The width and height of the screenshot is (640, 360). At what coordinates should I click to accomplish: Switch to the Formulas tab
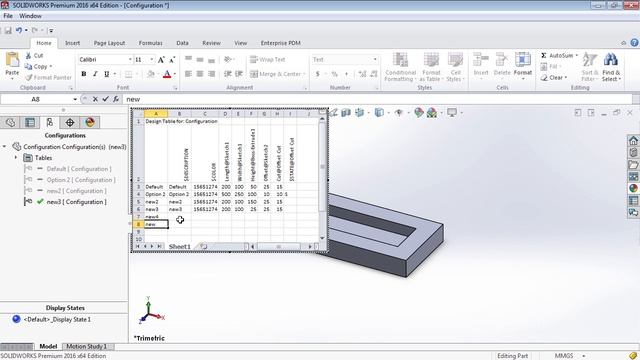point(150,43)
